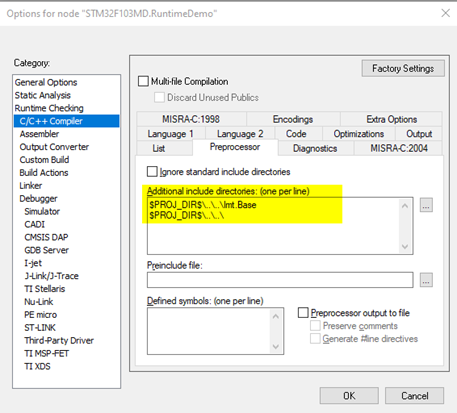The image size is (457, 413).
Task: Select Assembler category
Action: pos(39,134)
